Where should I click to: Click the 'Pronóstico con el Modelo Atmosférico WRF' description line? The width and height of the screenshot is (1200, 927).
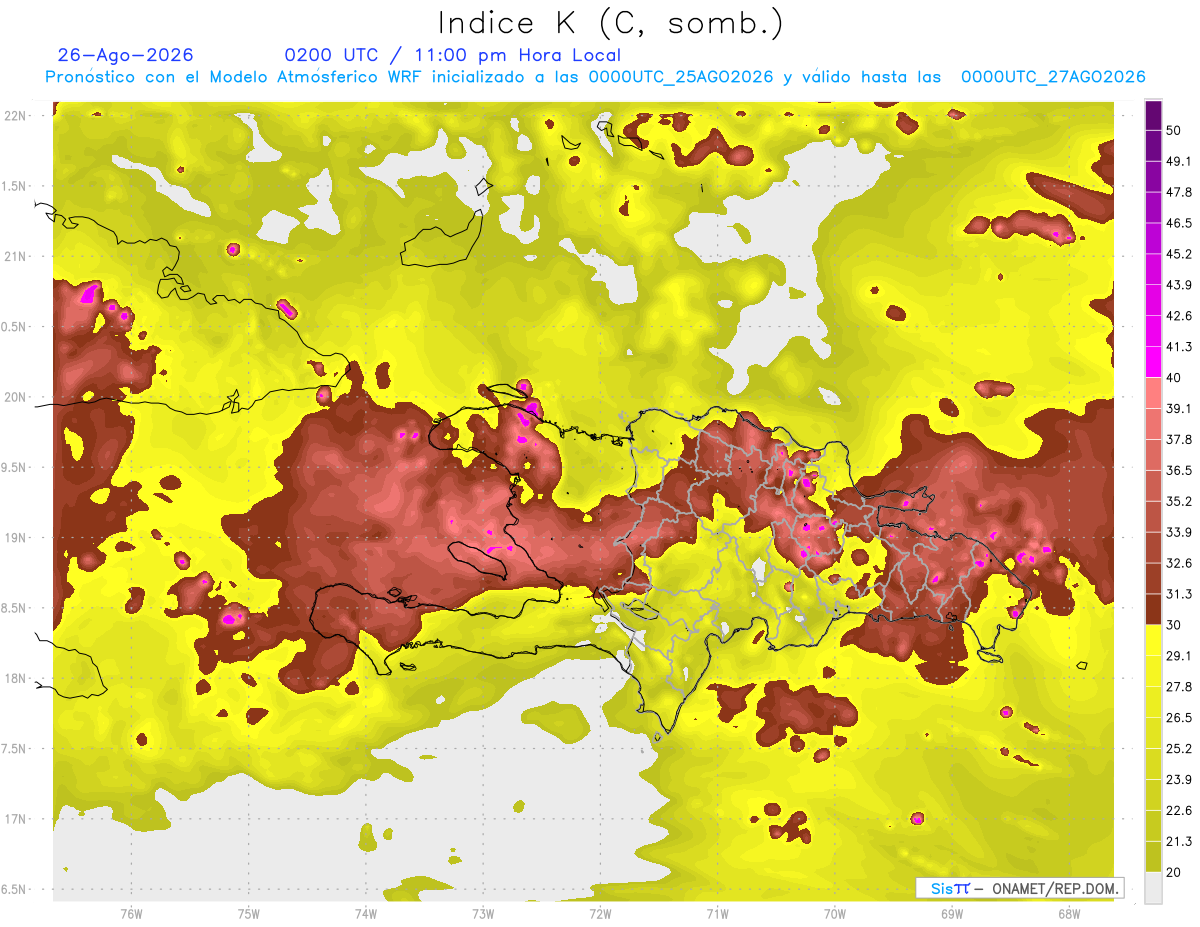click(595, 77)
